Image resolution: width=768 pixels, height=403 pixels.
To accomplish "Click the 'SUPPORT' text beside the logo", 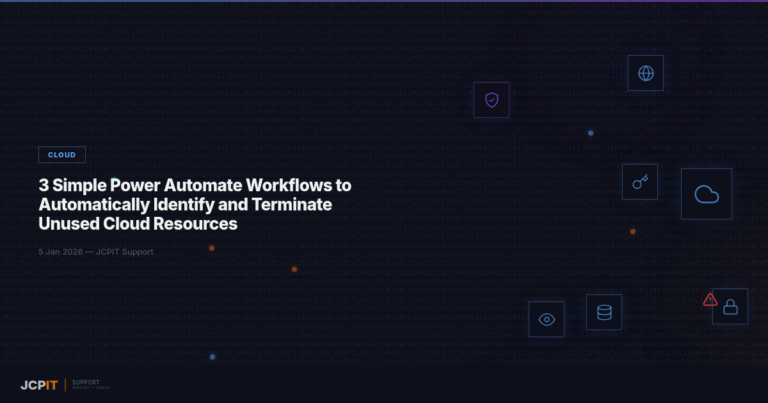I will tap(86, 382).
